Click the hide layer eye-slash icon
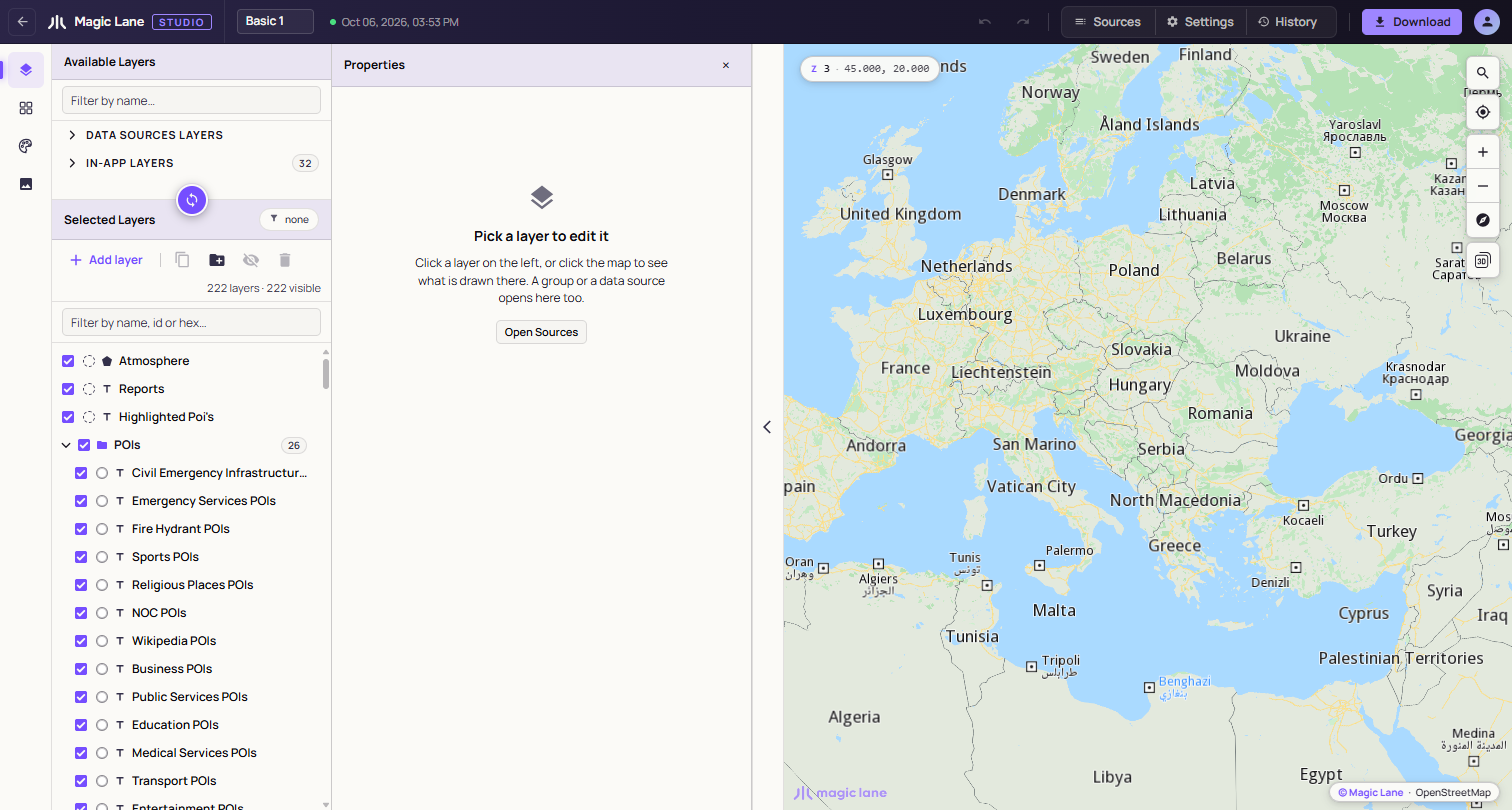1512x810 pixels. coord(251,260)
